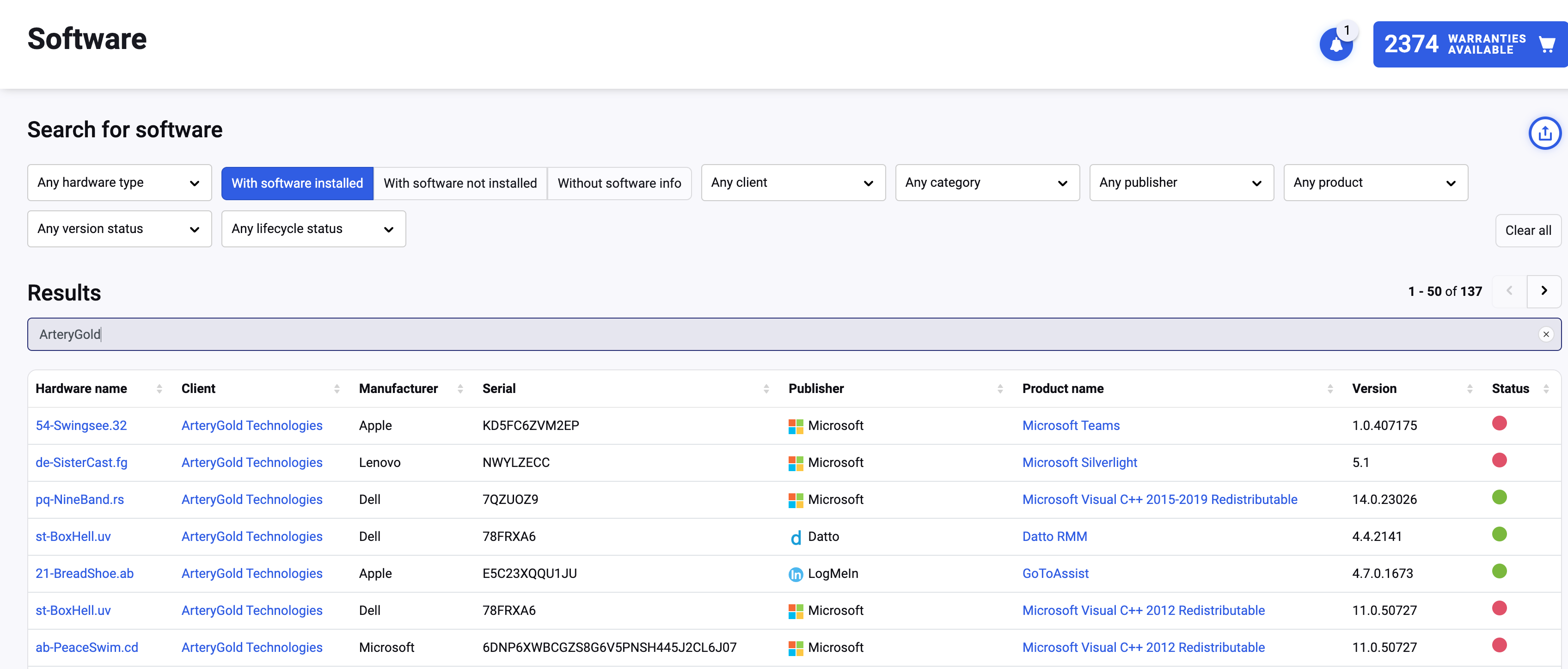Click serial KD5FC6ZVM2EP cell
The height and width of the screenshot is (669, 1568).
(530, 425)
